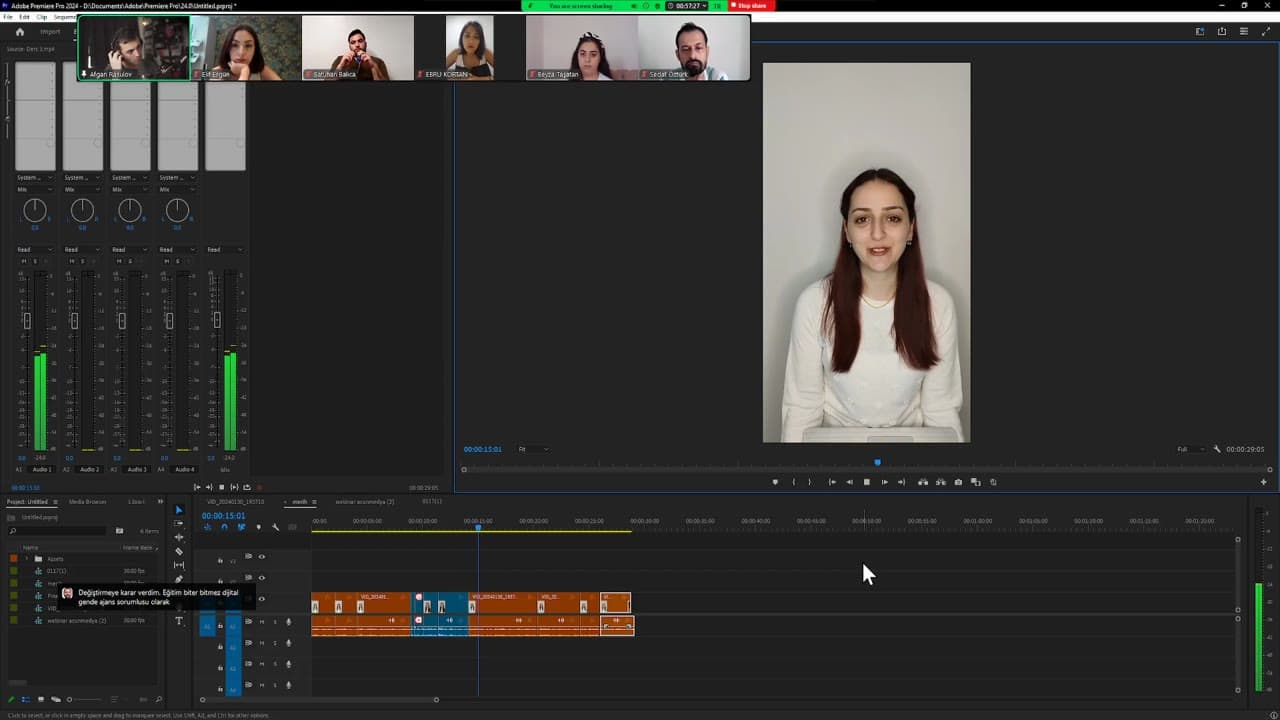Click the timeline playhead marker

(478, 527)
